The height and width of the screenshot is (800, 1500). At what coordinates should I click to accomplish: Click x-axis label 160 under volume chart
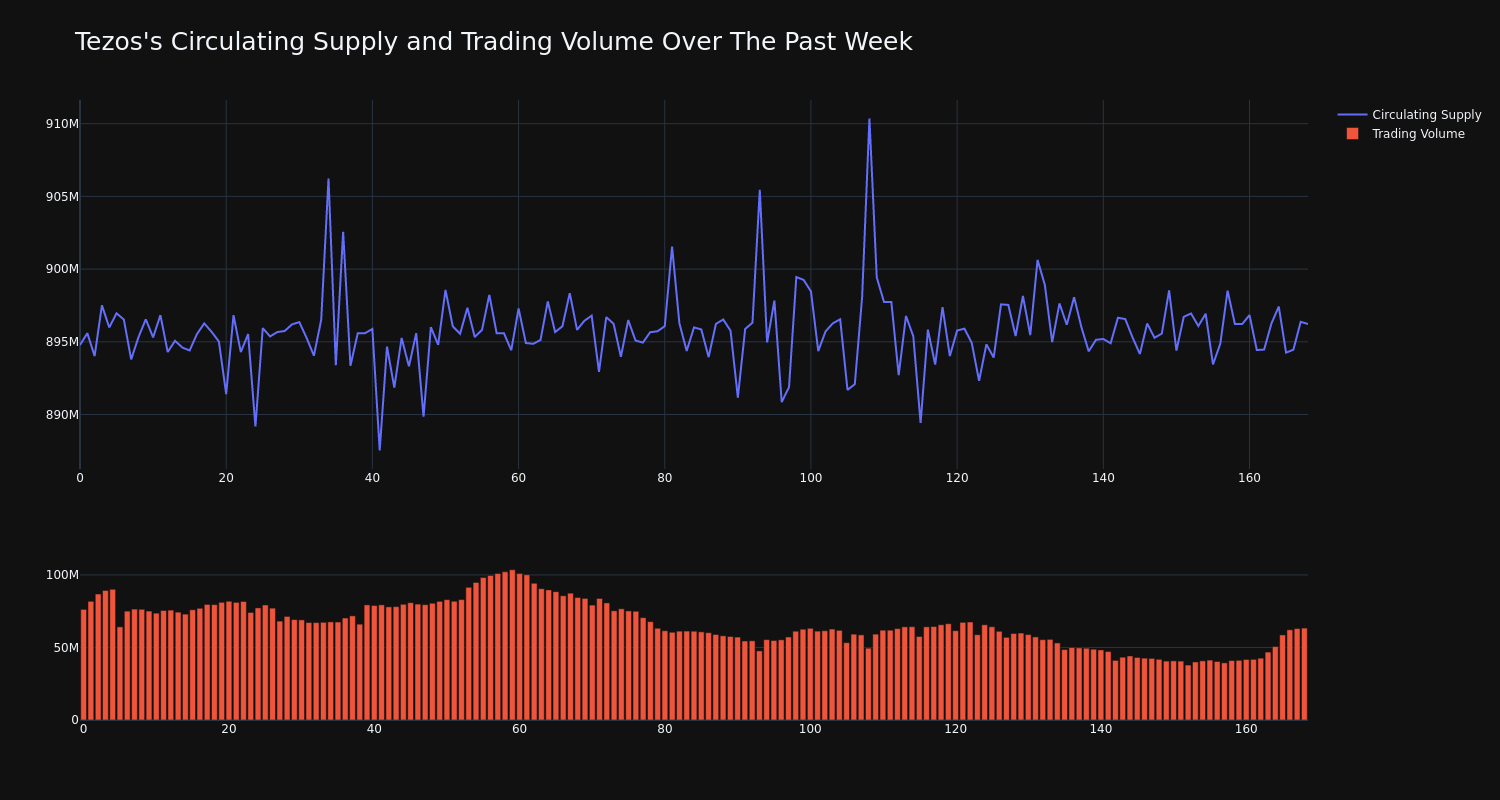[x=1246, y=730]
